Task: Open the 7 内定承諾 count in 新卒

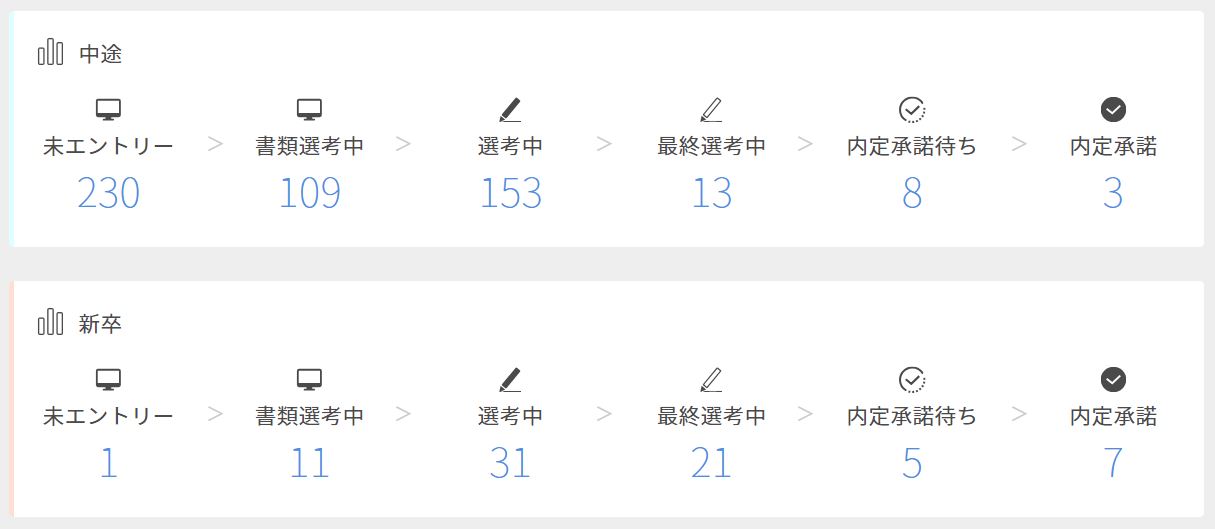Action: [x=1113, y=464]
